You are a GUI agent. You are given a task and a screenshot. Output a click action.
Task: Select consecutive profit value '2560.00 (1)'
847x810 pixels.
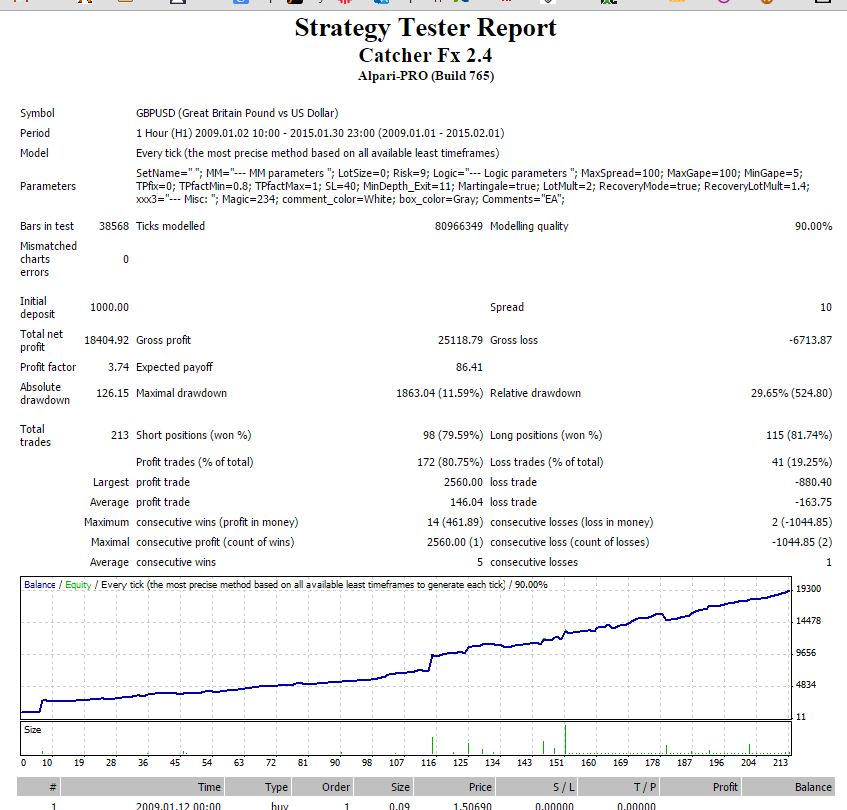[455, 542]
